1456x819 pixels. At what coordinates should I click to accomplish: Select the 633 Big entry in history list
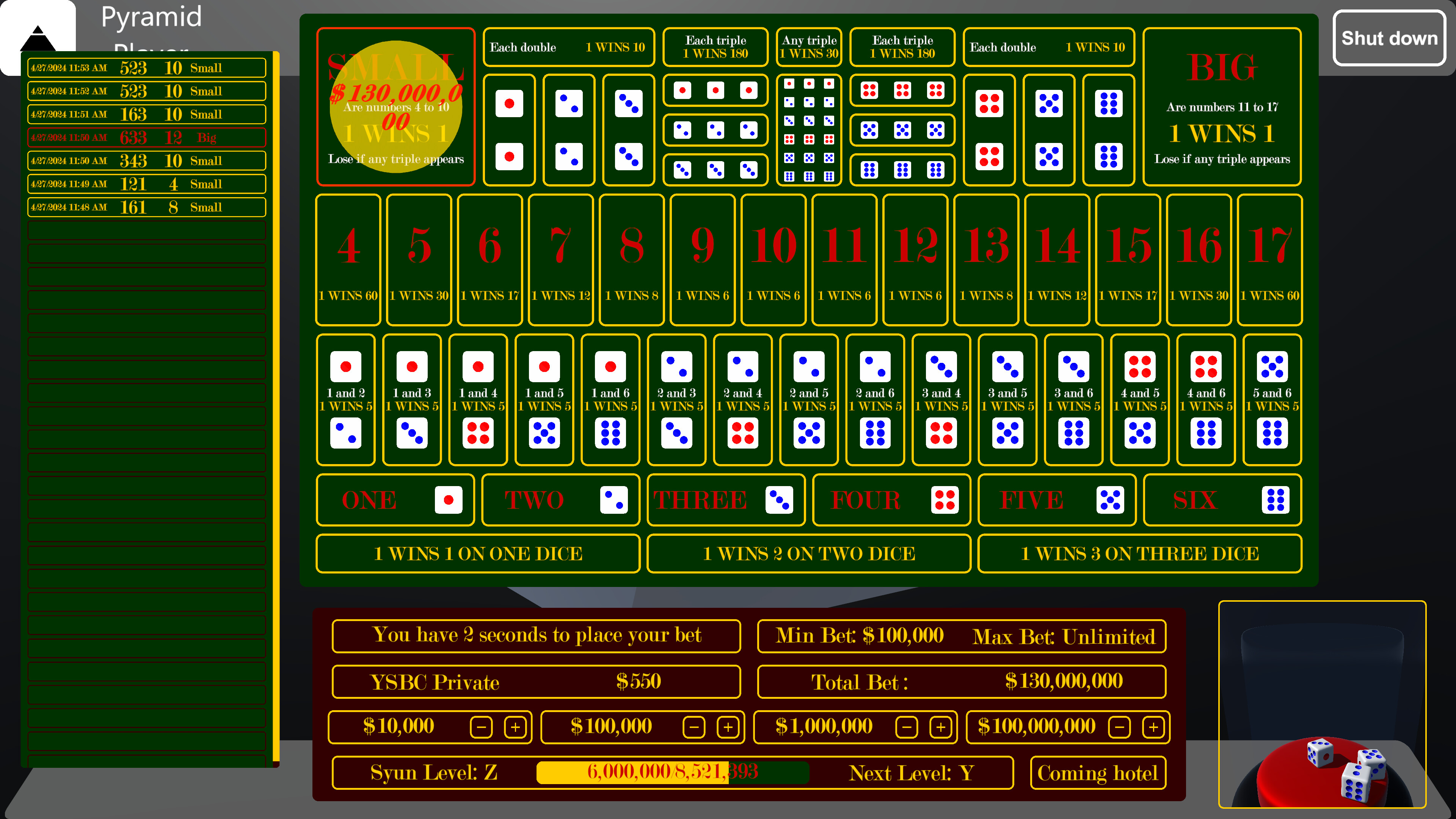pos(147,137)
